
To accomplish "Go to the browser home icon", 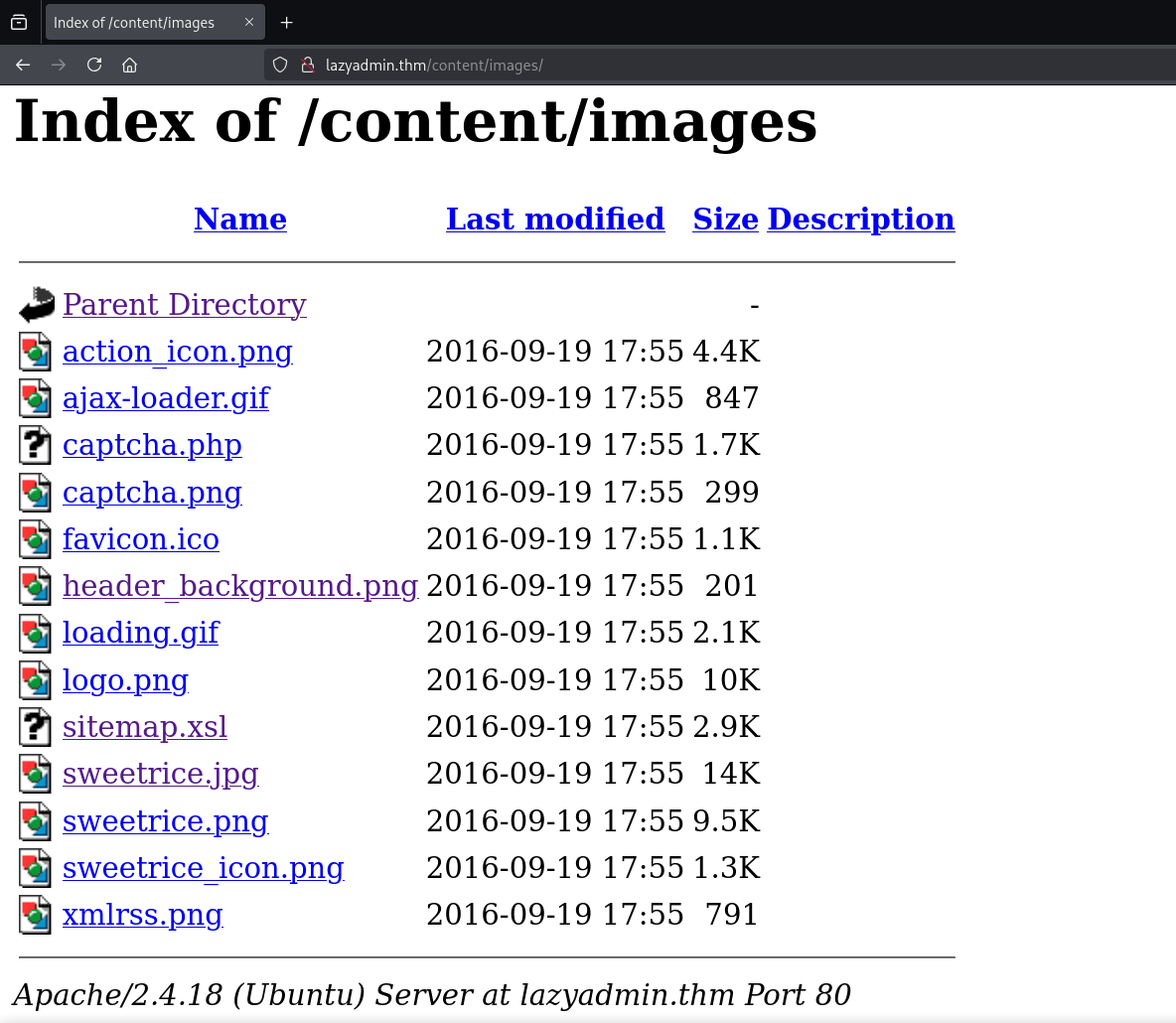I will 129,65.
